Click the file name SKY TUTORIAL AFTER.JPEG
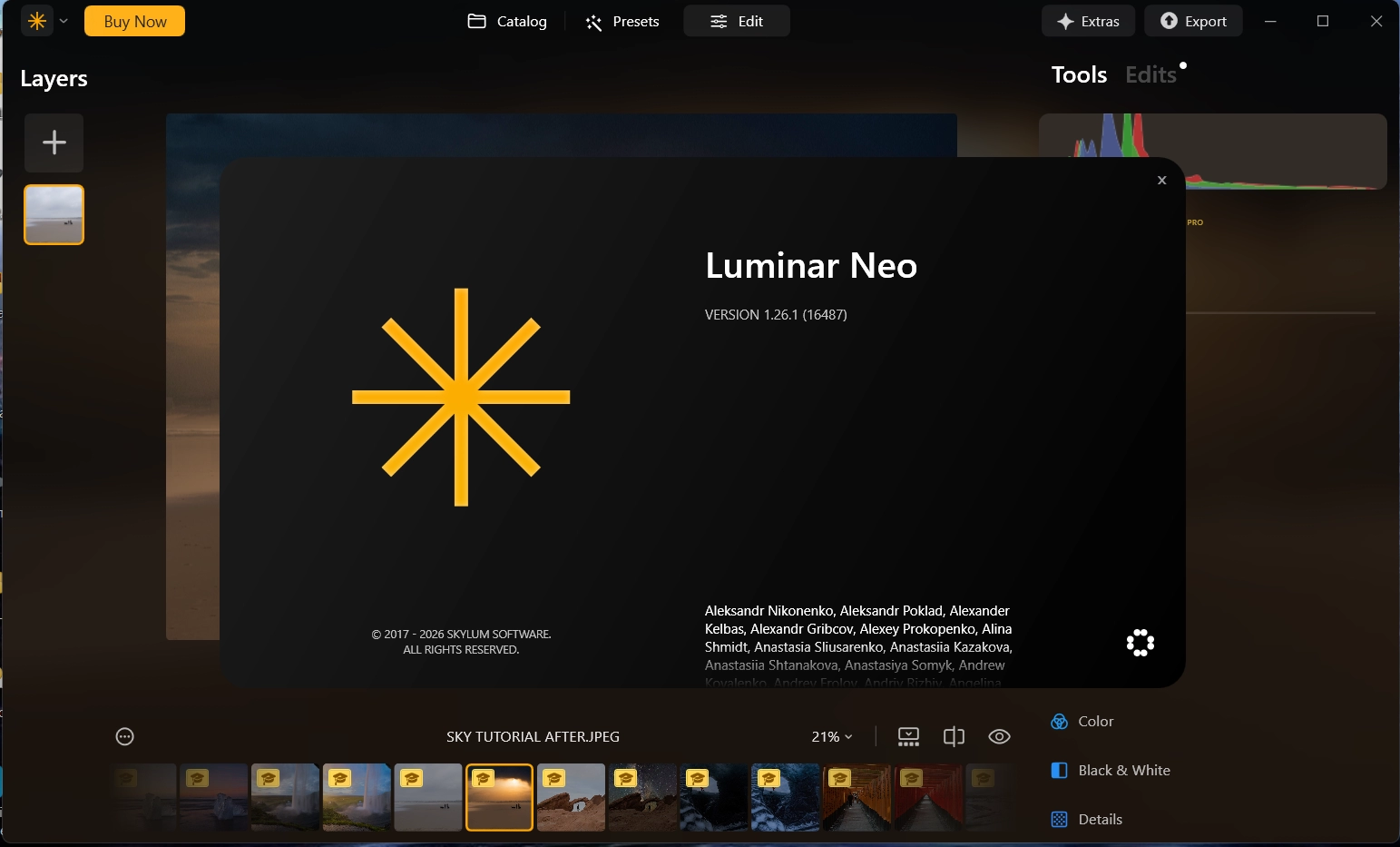The width and height of the screenshot is (1400, 847). point(533,736)
